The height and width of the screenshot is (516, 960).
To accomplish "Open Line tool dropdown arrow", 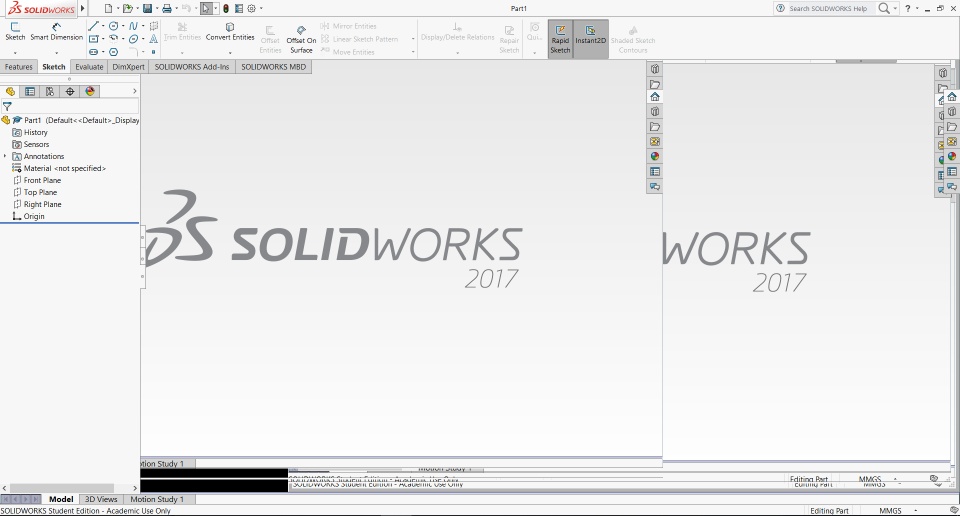I will [x=103, y=26].
